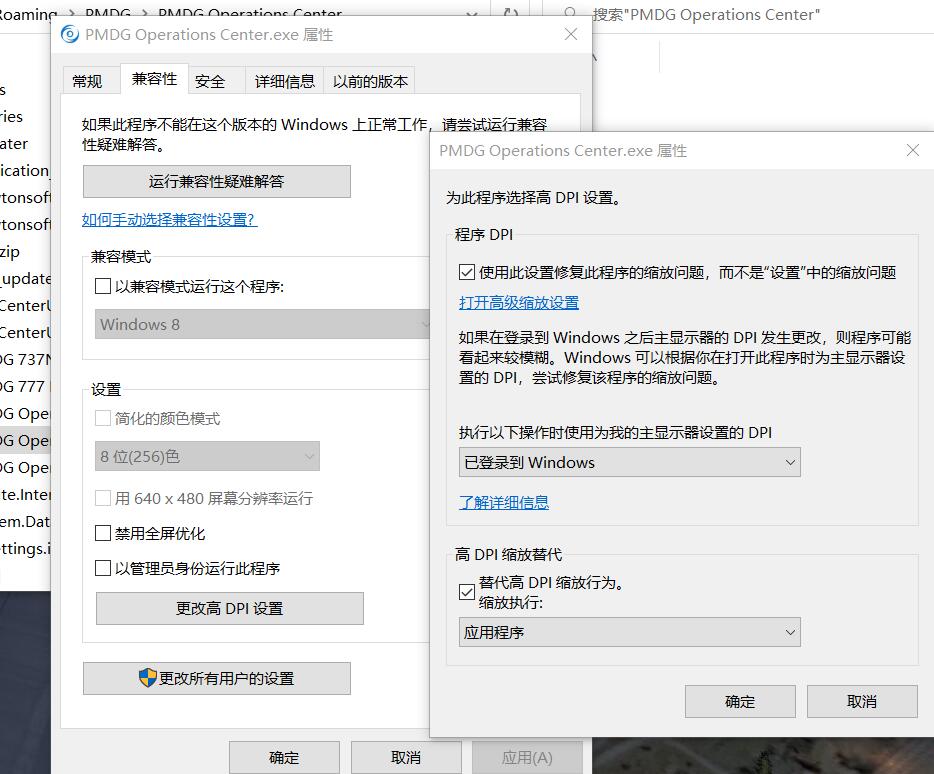934x774 pixels.
Task: Close the high DPI settings dialog
Action: [913, 150]
